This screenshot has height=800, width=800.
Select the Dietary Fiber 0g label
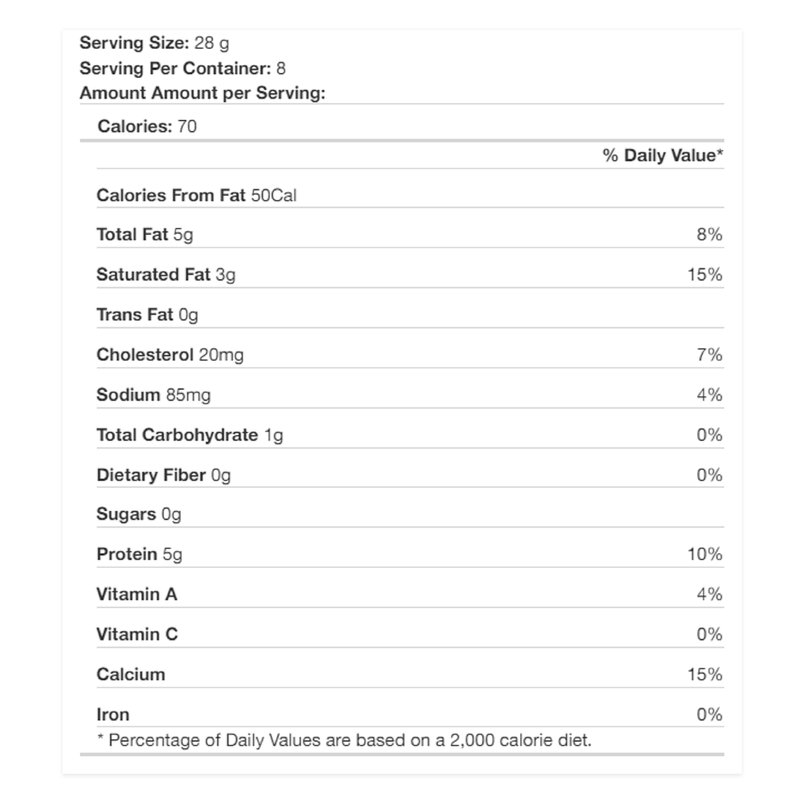click(163, 475)
